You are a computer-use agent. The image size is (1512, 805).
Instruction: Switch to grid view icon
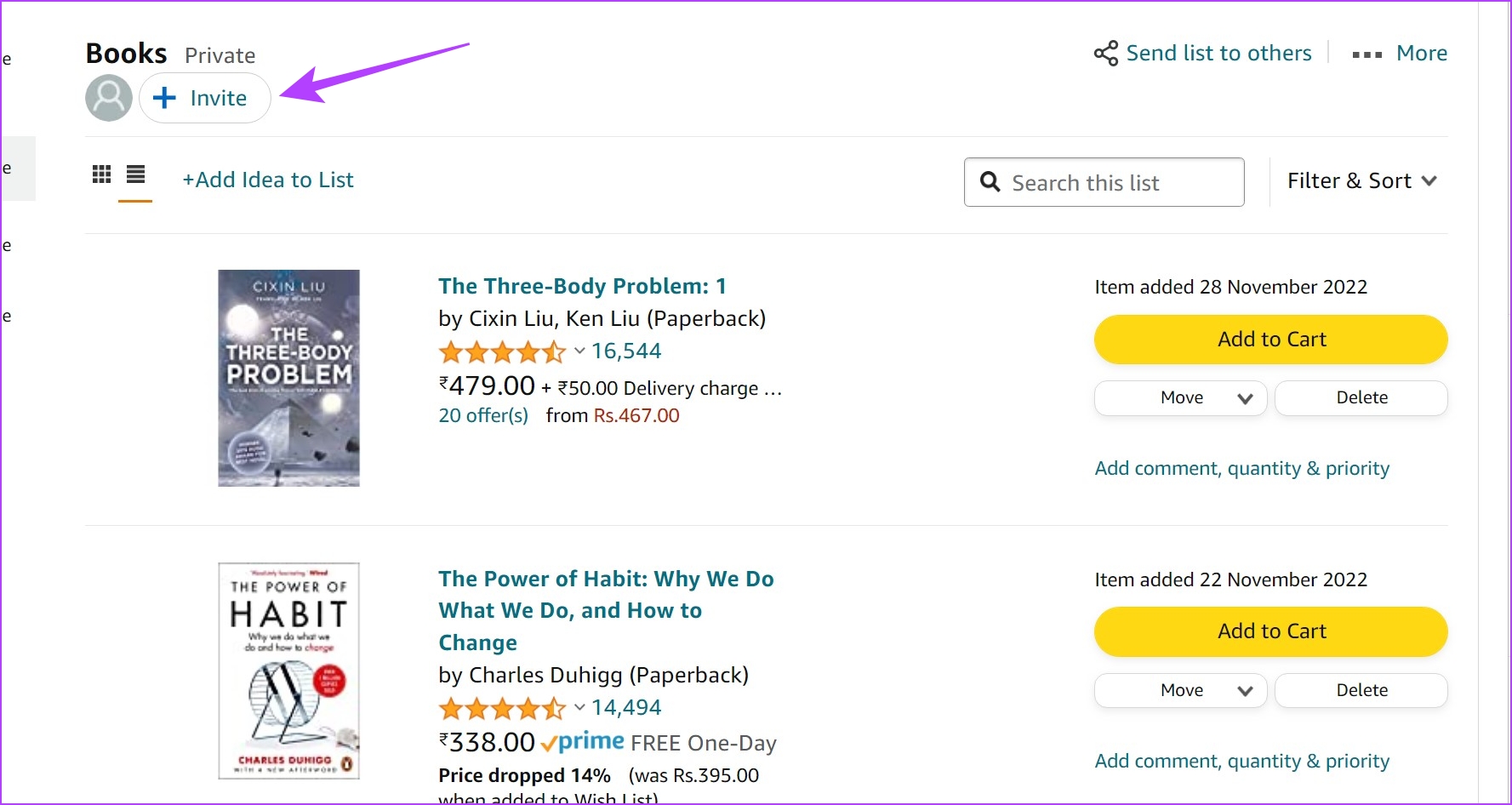(101, 174)
